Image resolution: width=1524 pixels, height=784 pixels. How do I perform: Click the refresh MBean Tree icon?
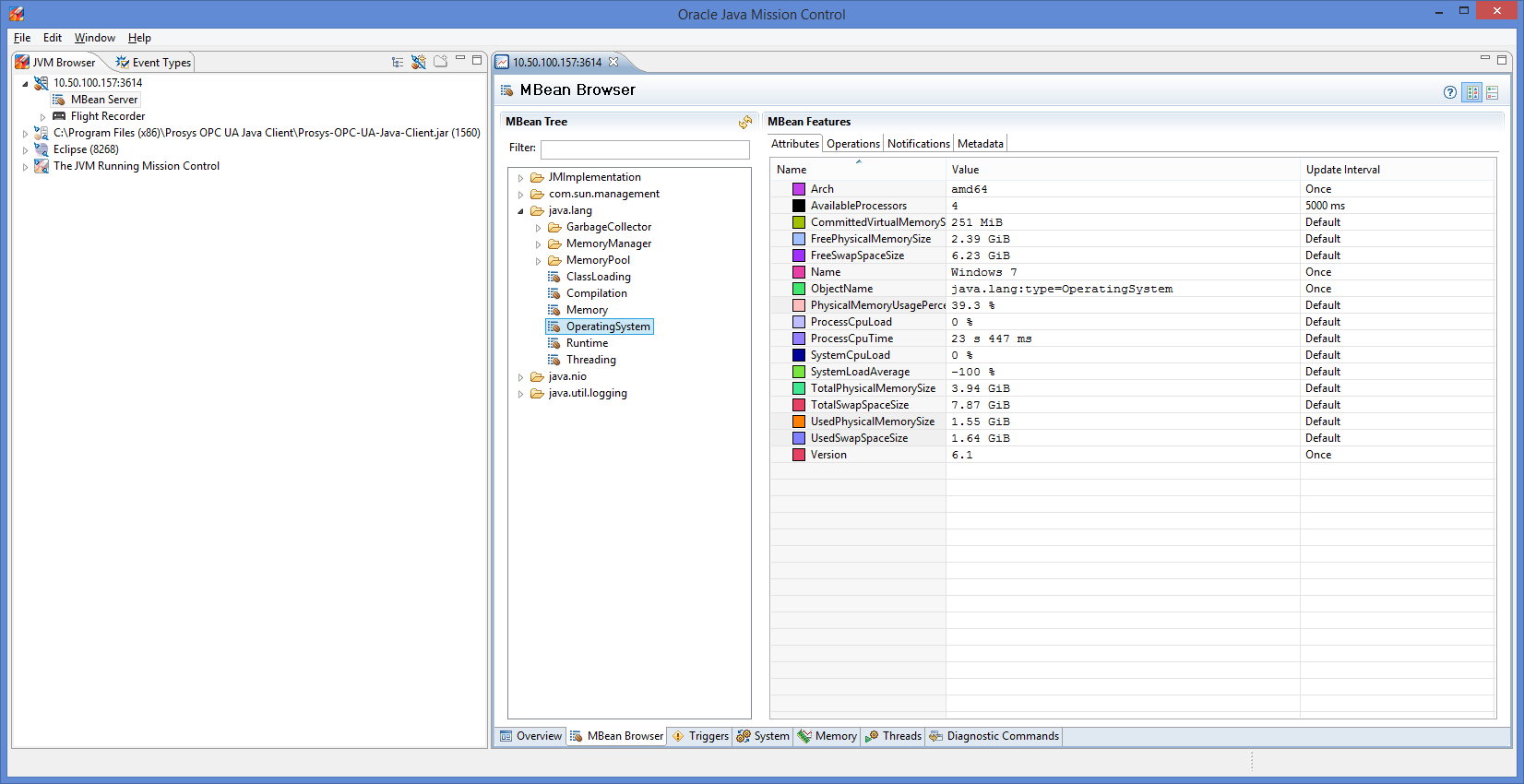click(745, 122)
